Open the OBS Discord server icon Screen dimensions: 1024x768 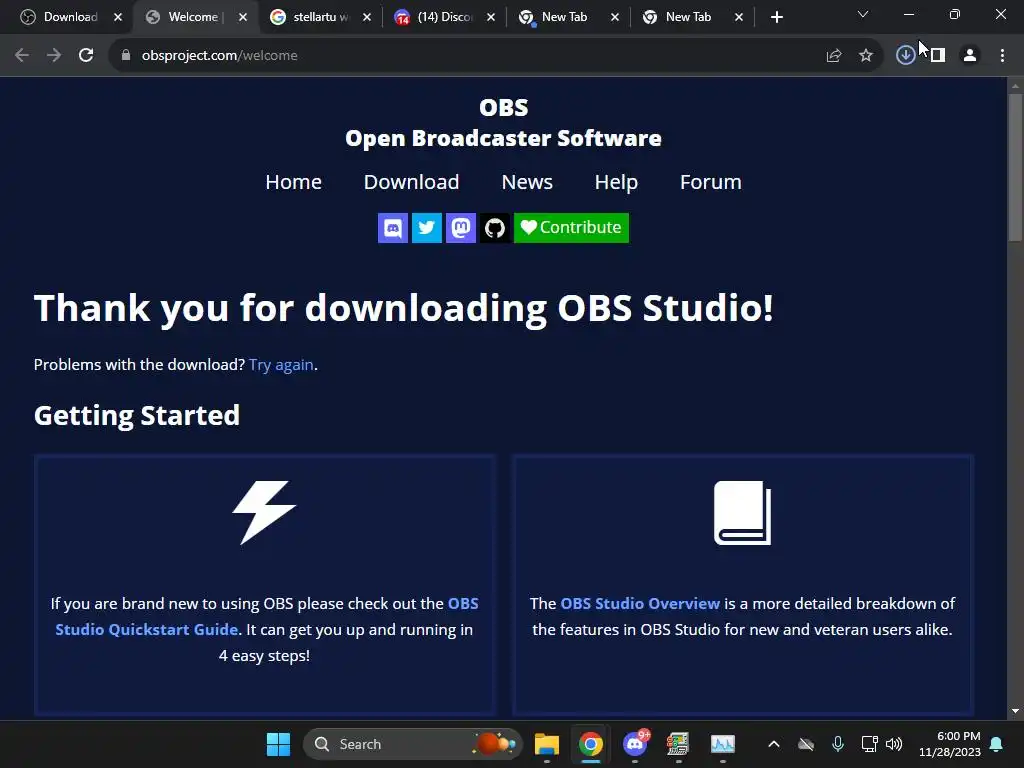[392, 228]
